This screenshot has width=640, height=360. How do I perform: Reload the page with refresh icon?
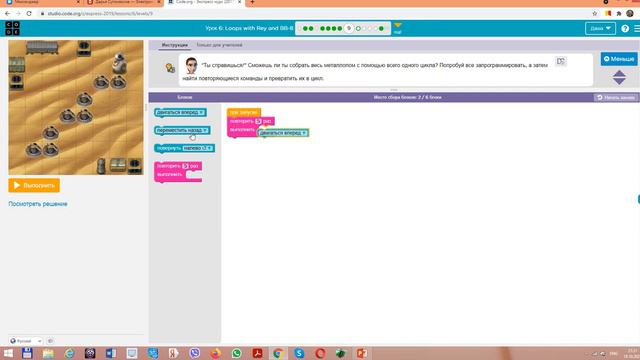pos(29,13)
